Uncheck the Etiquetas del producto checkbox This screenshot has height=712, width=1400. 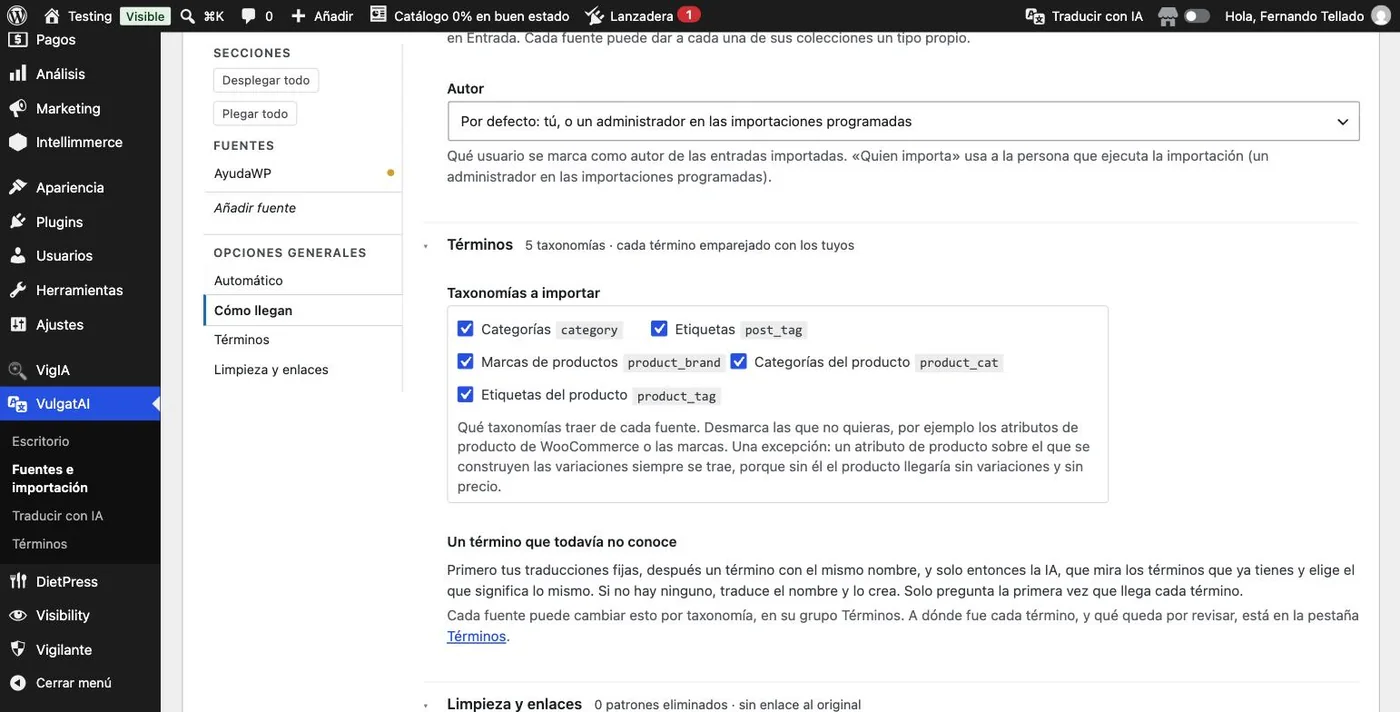[465, 395]
